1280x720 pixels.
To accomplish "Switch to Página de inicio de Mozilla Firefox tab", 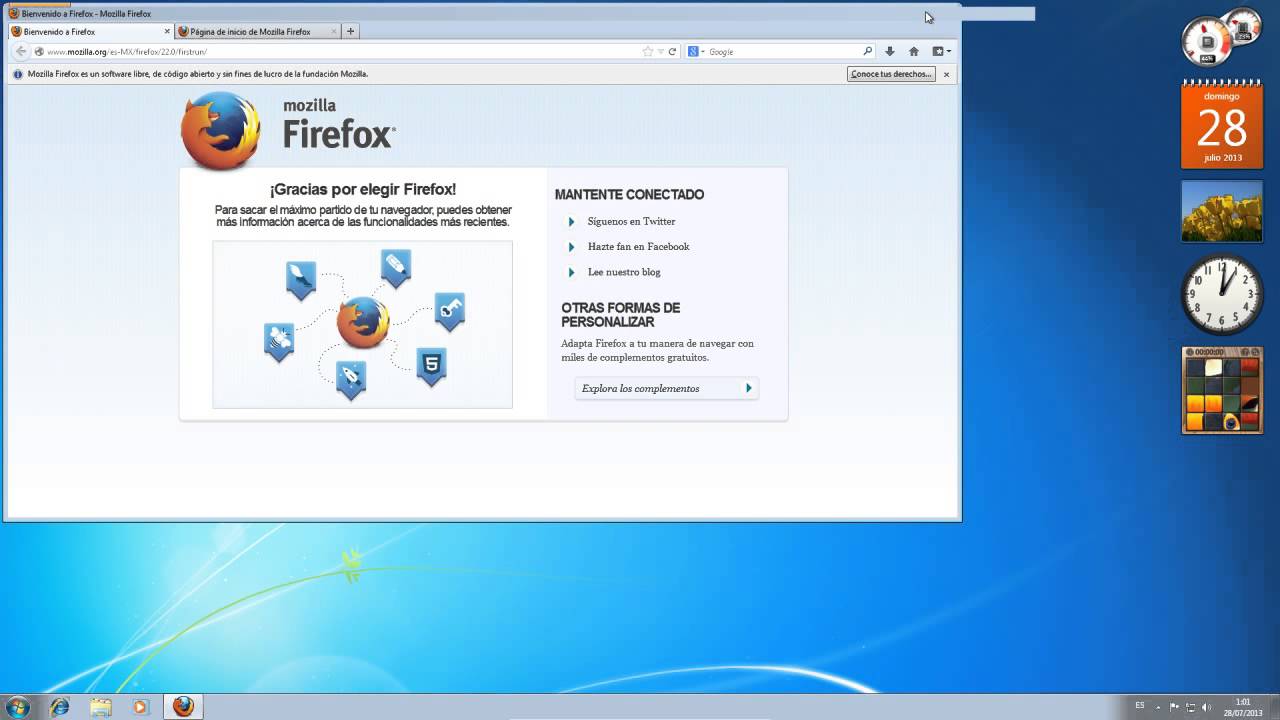I will point(258,31).
